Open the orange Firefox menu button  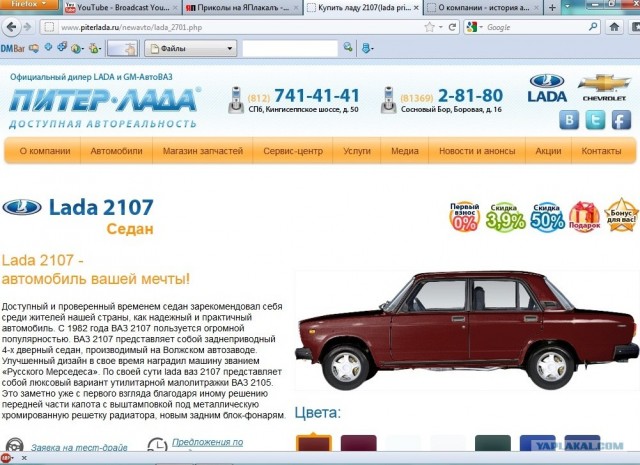pos(29,4)
